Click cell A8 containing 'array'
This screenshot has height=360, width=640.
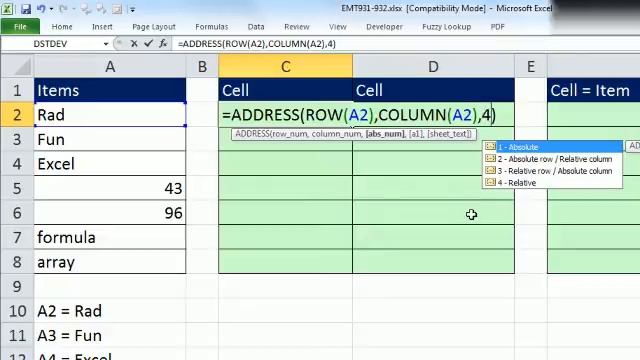click(x=110, y=262)
